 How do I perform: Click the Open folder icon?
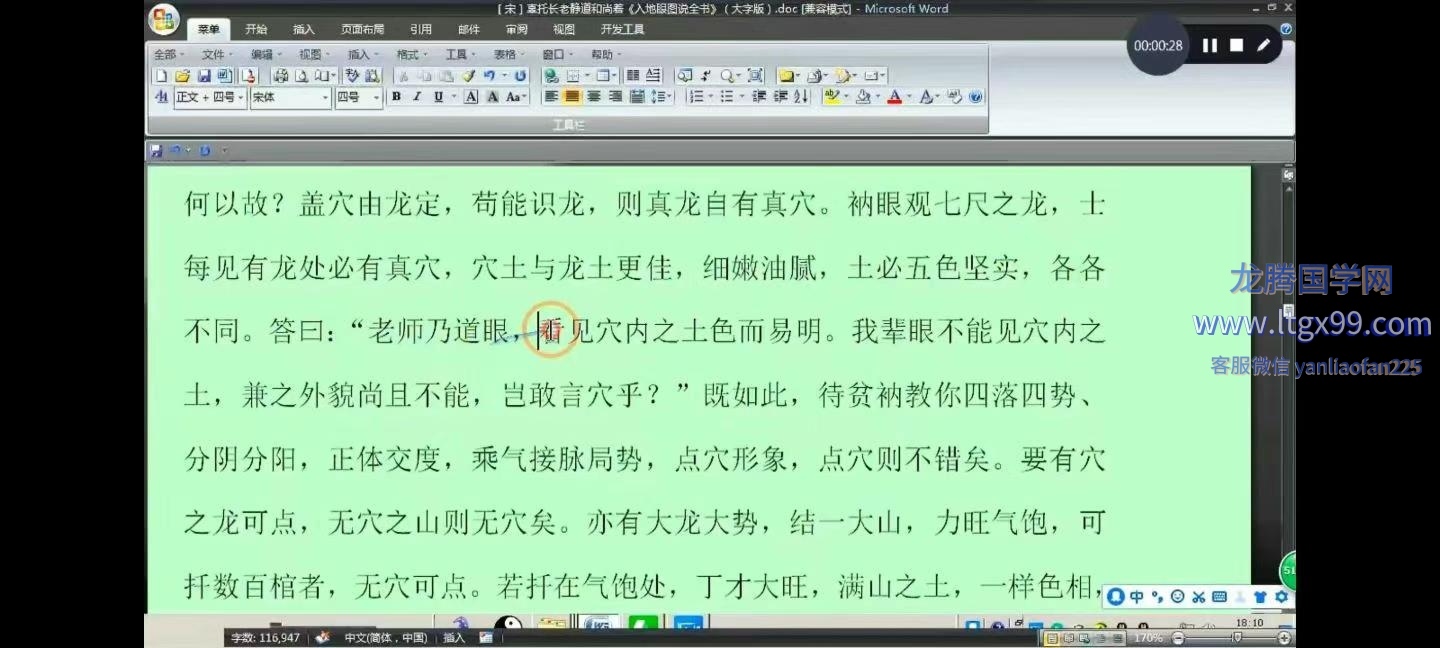point(182,76)
